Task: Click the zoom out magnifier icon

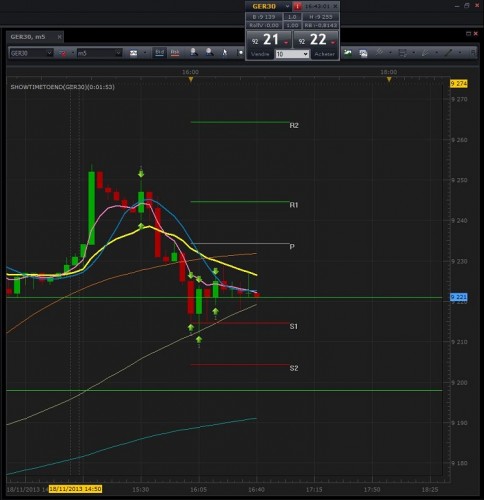Action: (x=209, y=53)
